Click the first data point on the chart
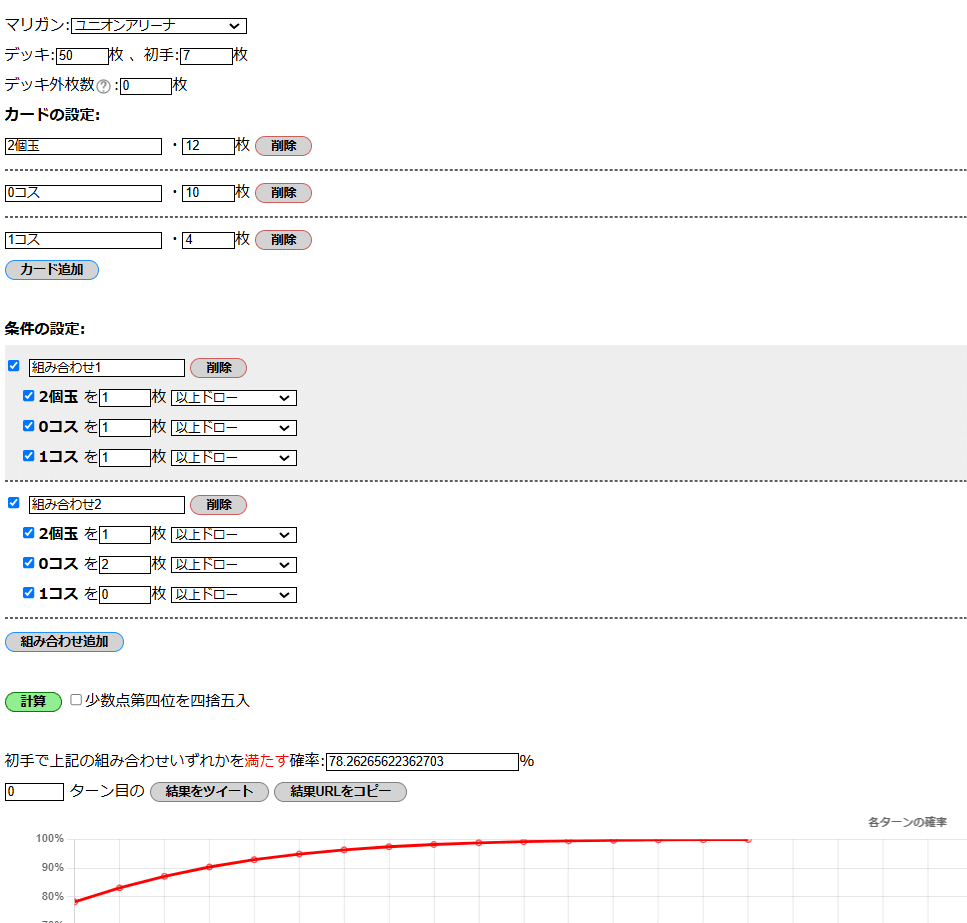Image resolution: width=967 pixels, height=923 pixels. (x=75, y=902)
